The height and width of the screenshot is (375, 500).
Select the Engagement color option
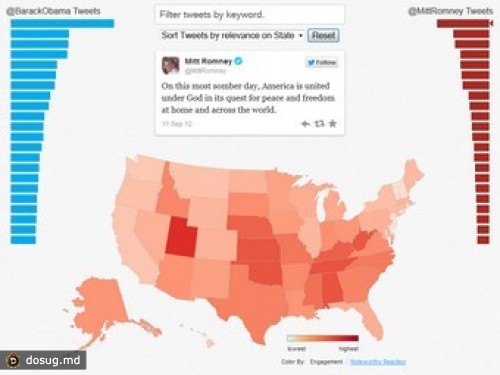pos(326,362)
